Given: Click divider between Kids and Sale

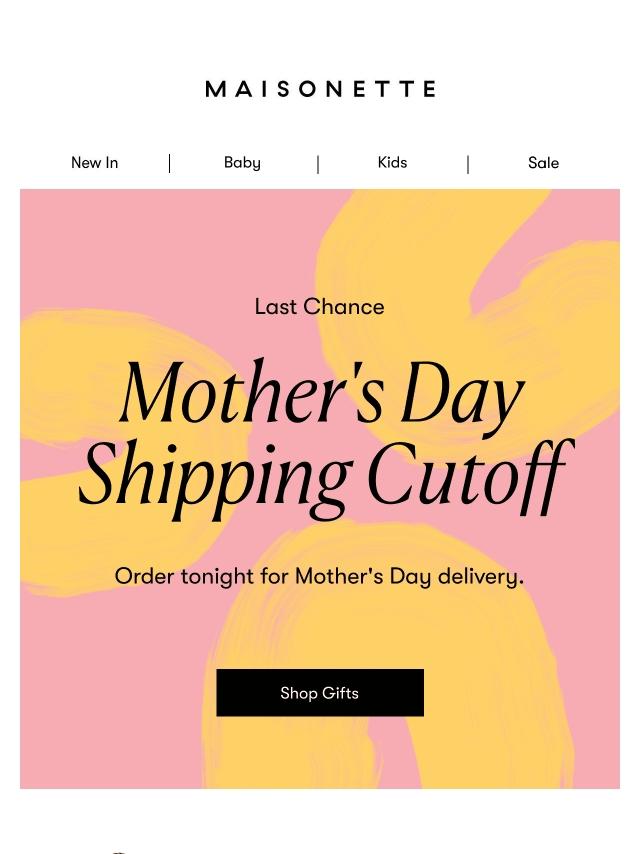Looking at the screenshot, I should click(x=467, y=163).
